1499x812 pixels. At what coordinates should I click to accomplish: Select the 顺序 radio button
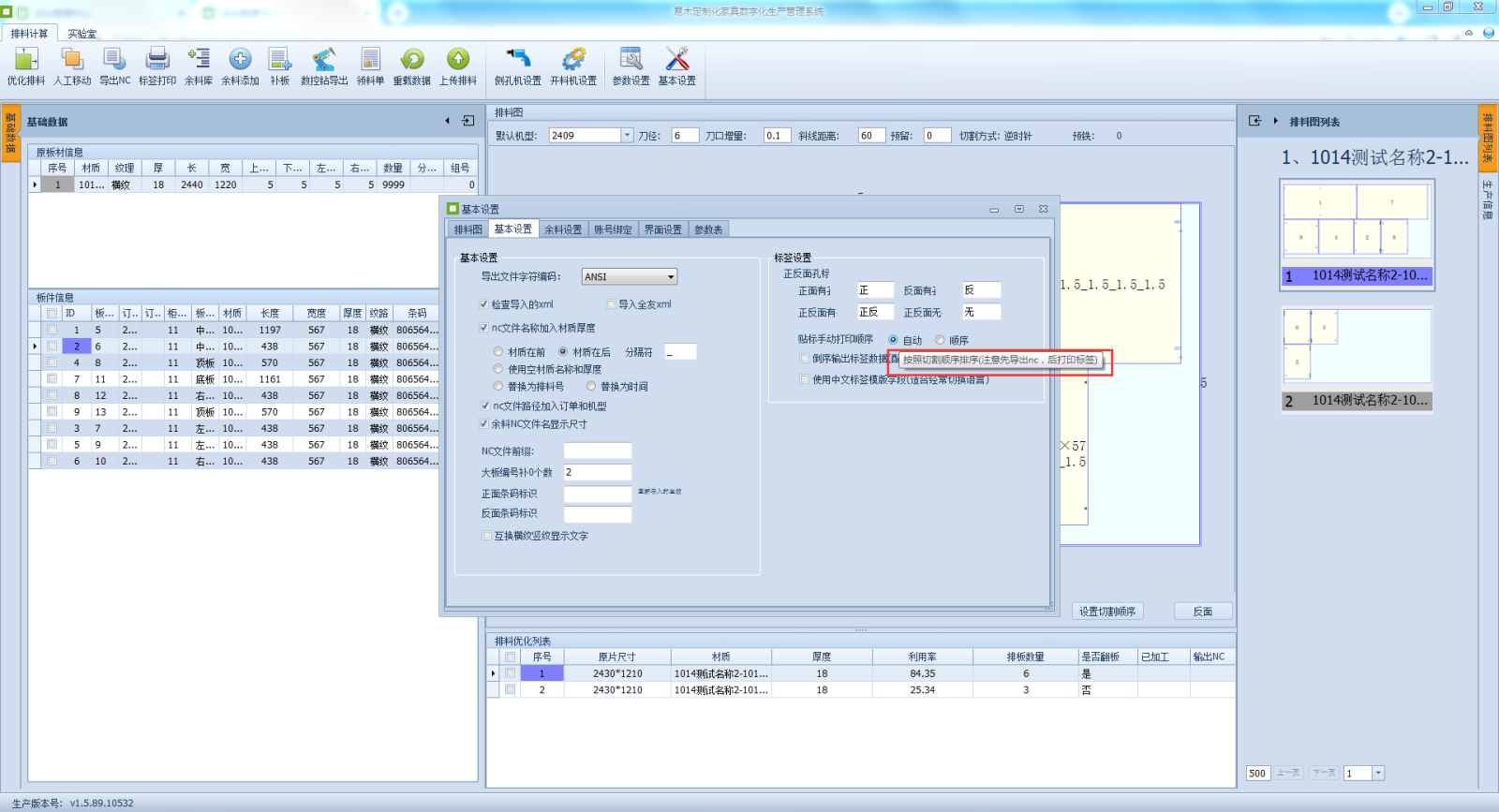click(940, 340)
